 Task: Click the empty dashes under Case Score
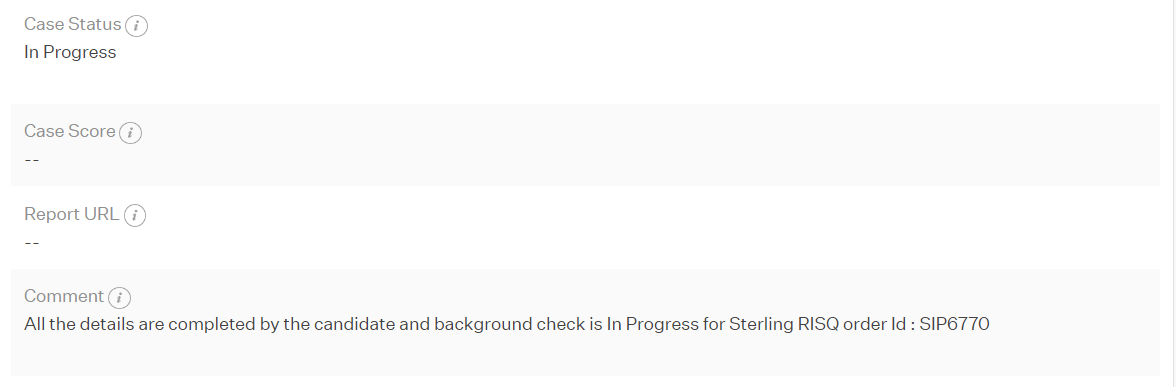(x=32, y=160)
